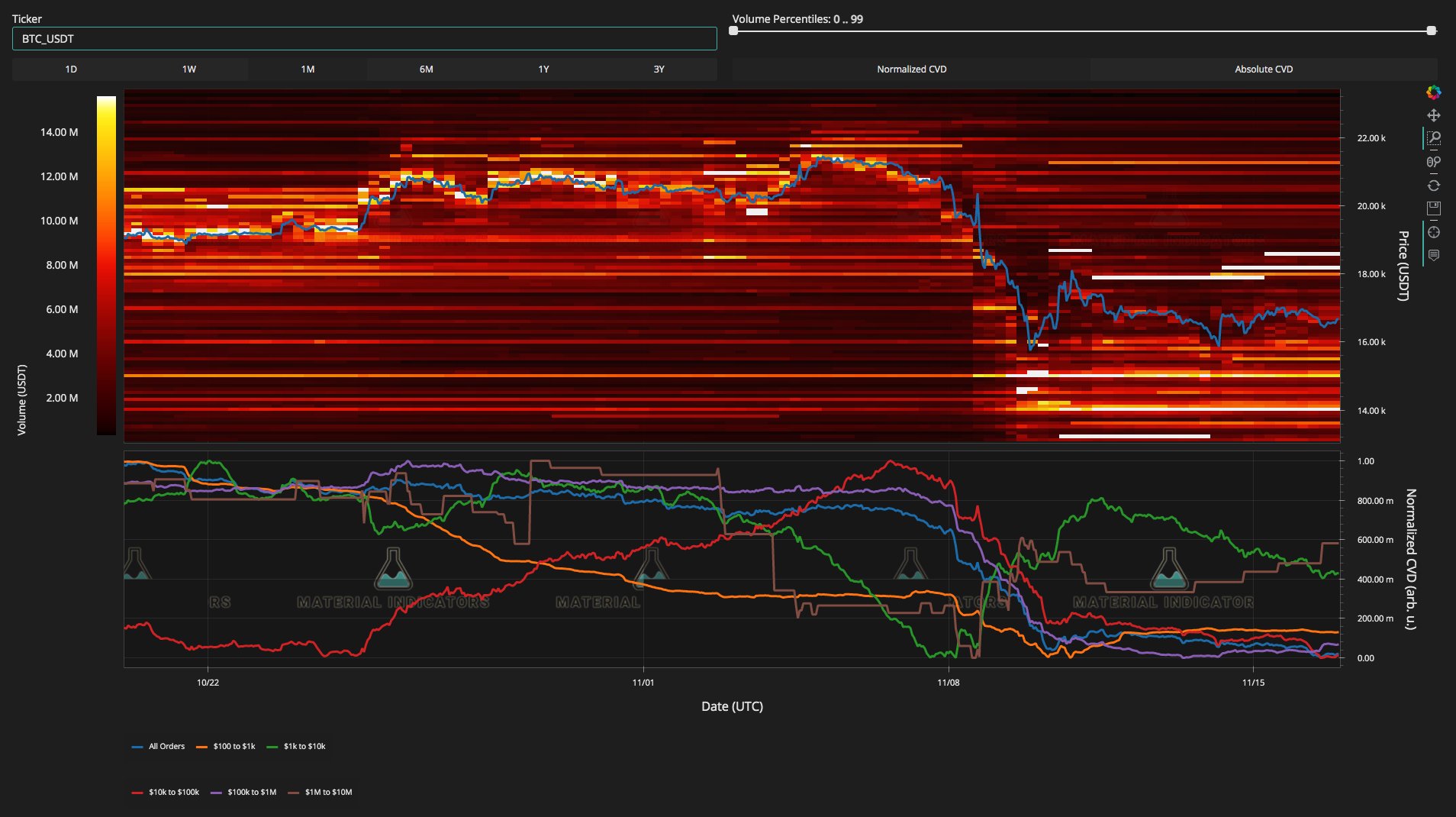Toggle the Crosshair tool
1456x817 pixels.
click(x=1433, y=232)
